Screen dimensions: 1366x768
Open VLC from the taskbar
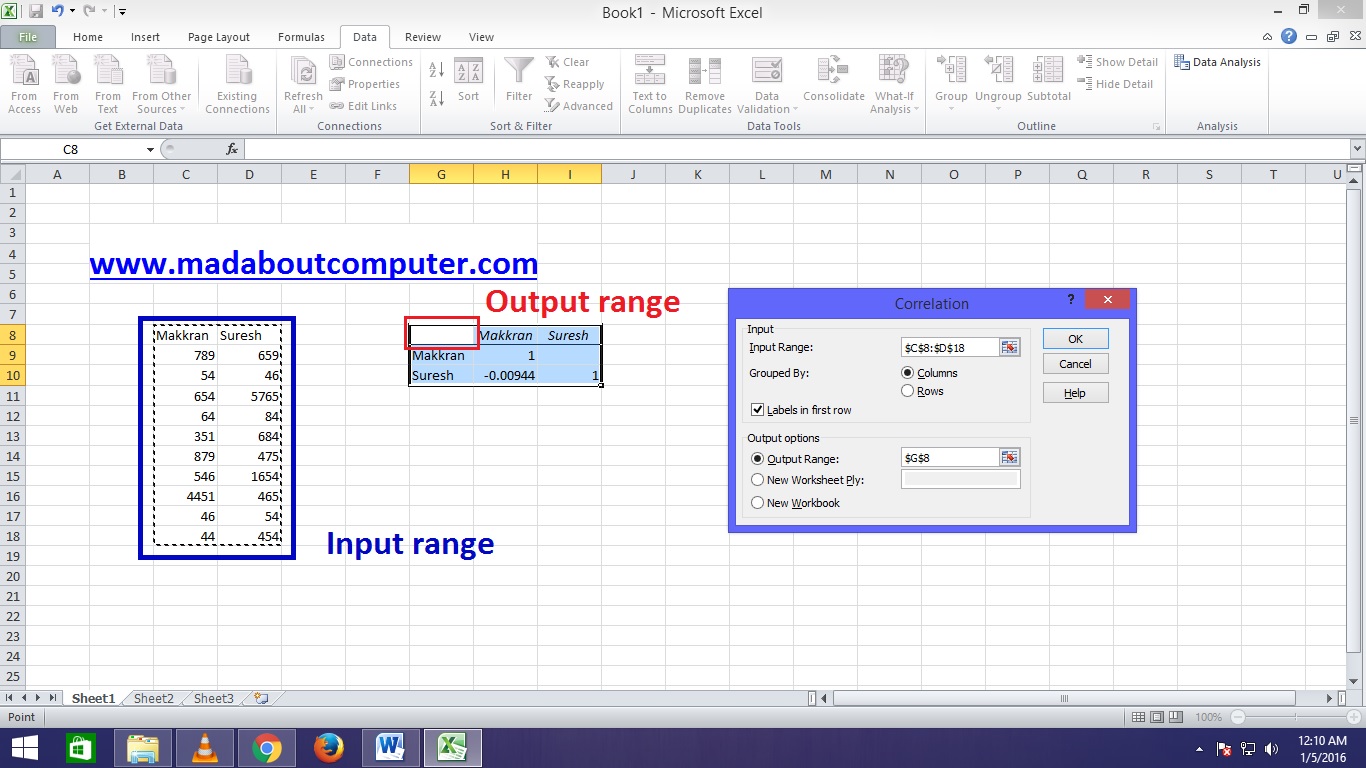click(x=205, y=747)
